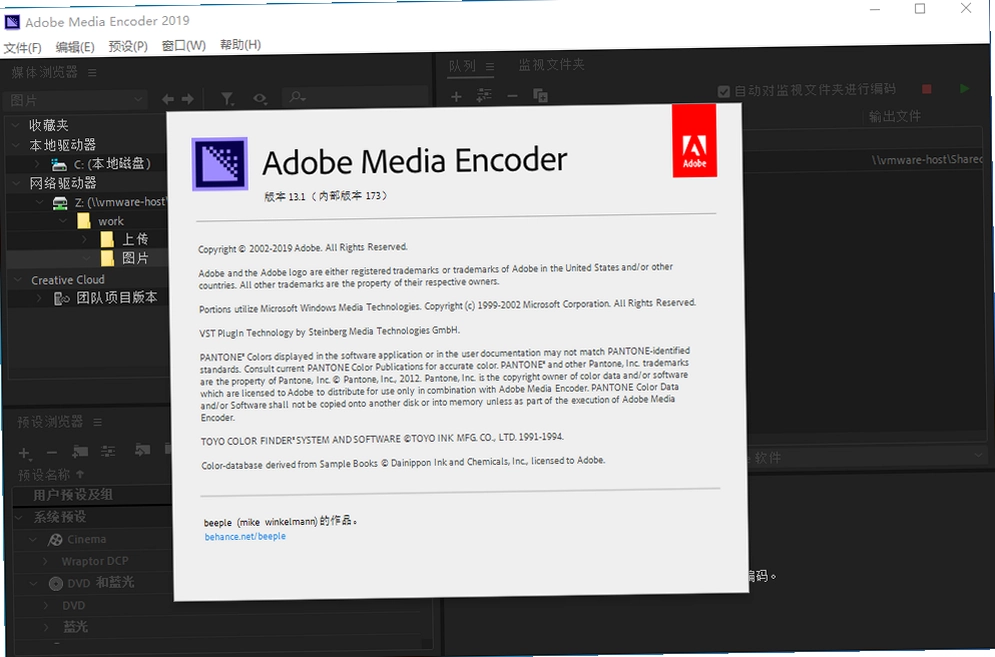Select the 团队项目版本 icon
Viewport: 995px width, 657px height.
(62, 298)
